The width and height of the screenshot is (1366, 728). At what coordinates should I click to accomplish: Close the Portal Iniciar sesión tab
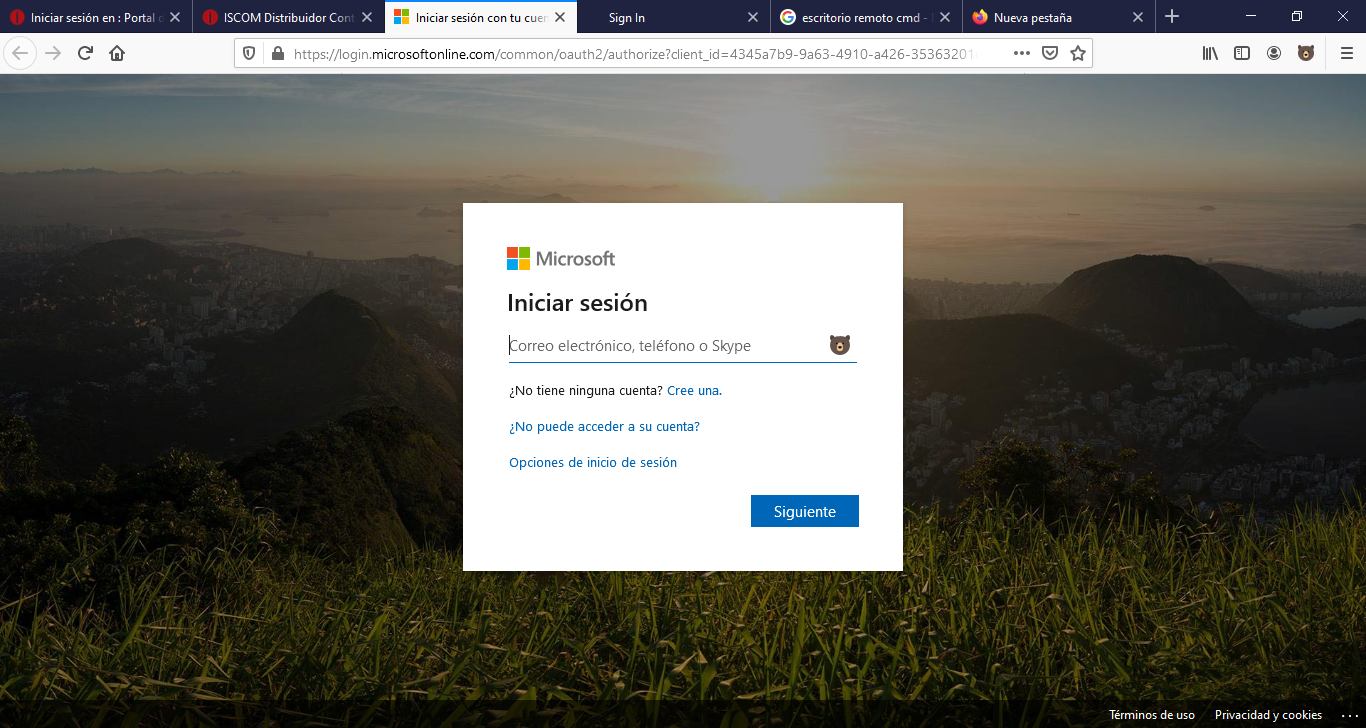(x=175, y=17)
